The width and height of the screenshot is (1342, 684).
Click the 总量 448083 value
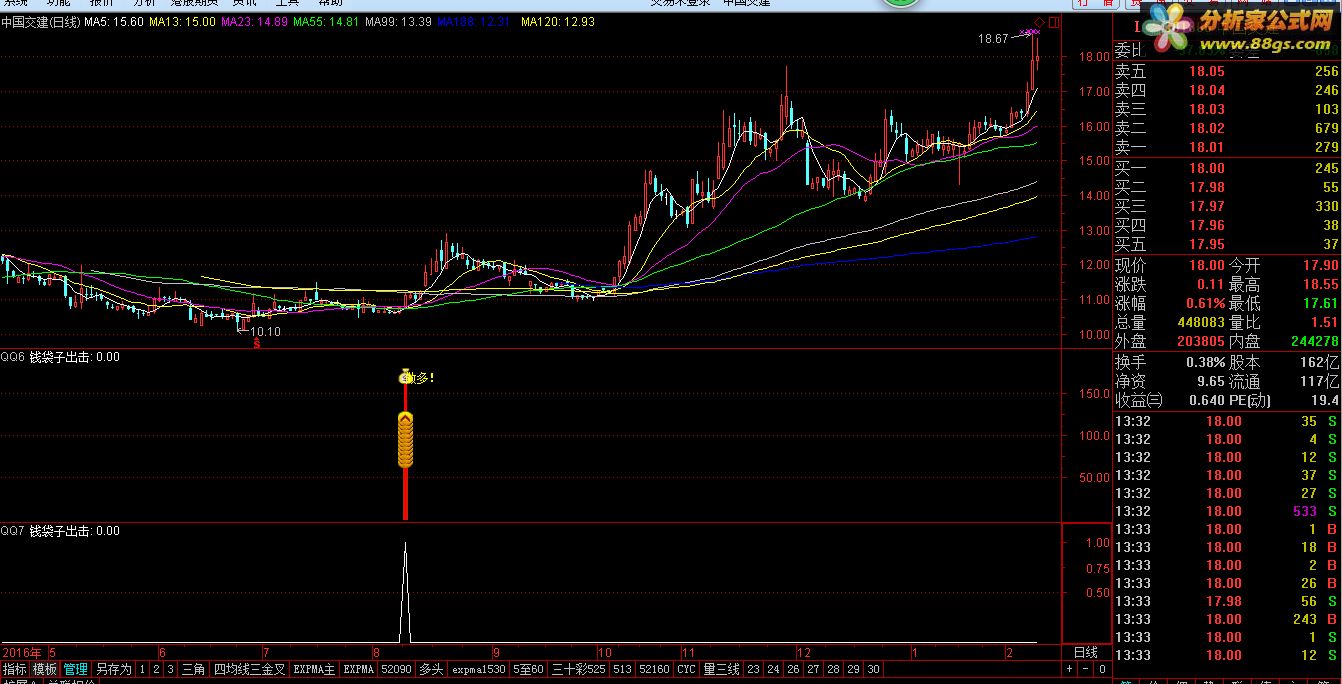click(1201, 323)
